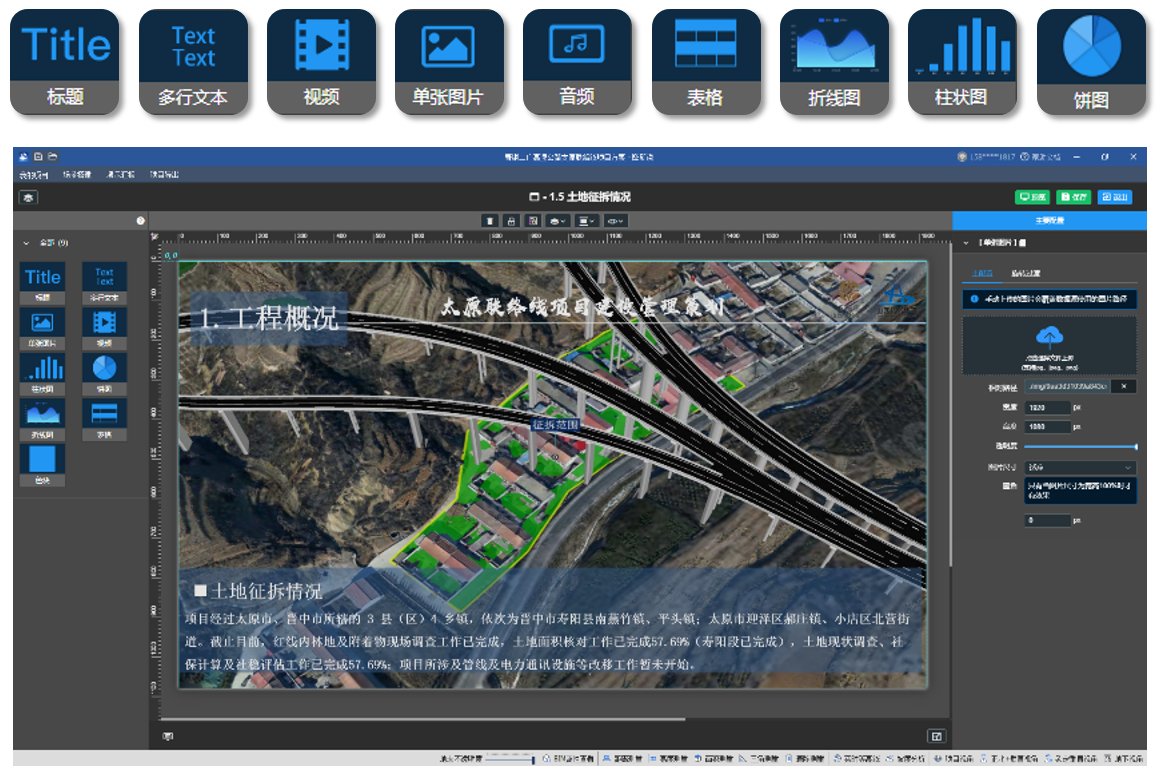Open the image fill mode dropdown
1161x772 pixels.
pyautogui.click(x=1080, y=468)
